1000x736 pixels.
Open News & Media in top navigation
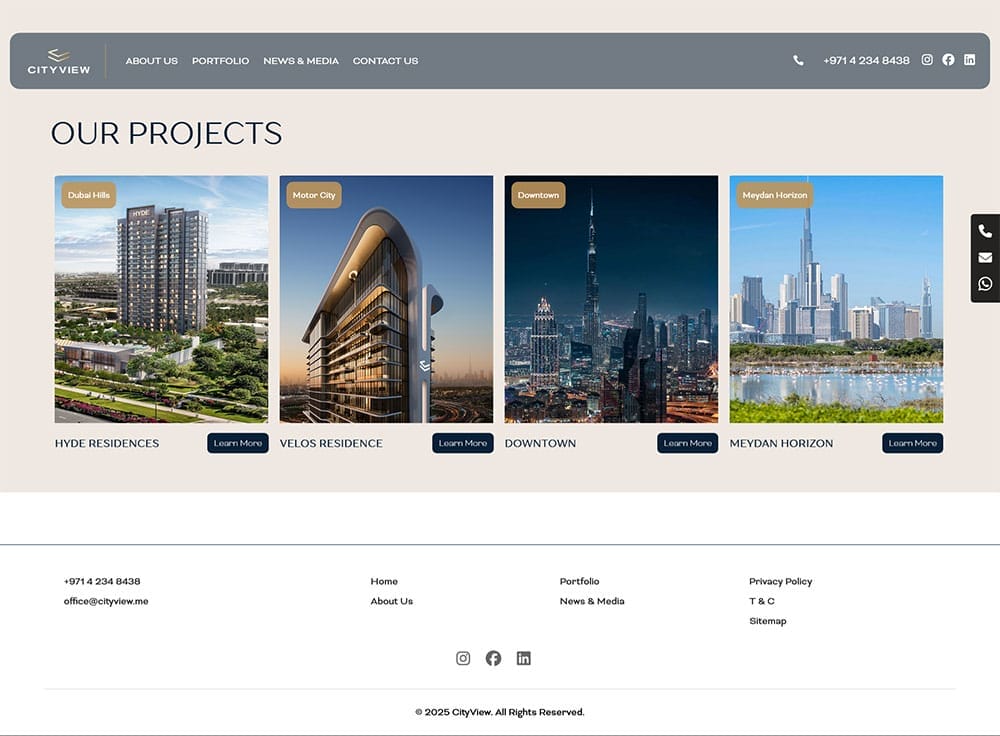pos(301,61)
